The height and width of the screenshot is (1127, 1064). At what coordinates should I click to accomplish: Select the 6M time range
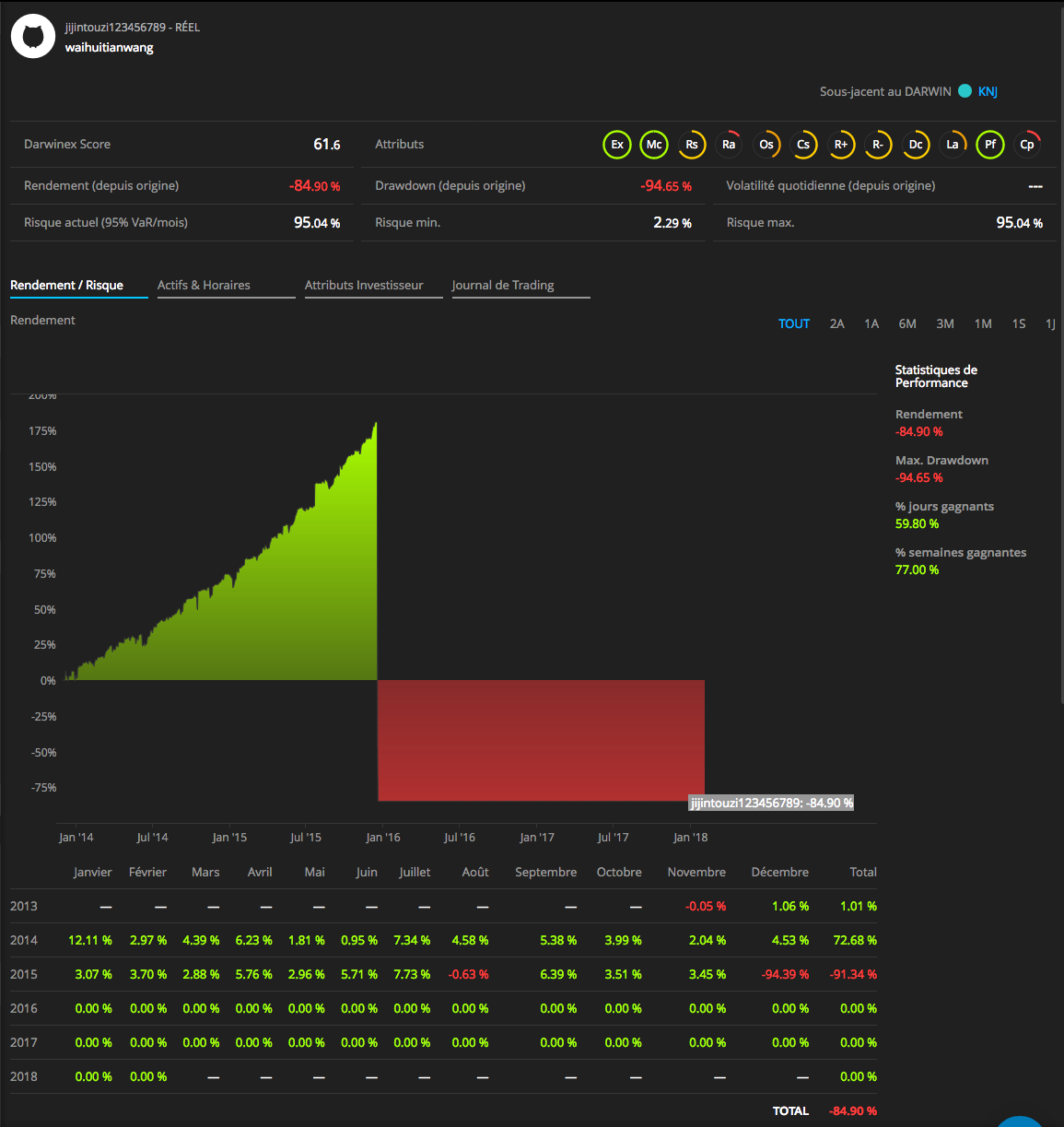(907, 323)
